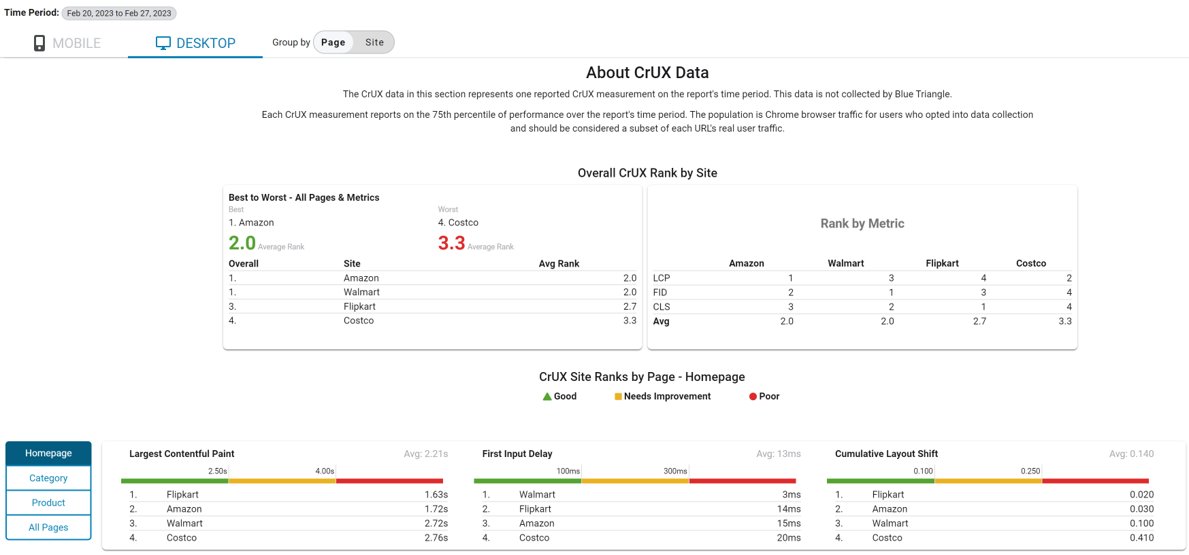Click the Avg row label in Rank by Metric
Screen dimensions: 1189x555
pos(661,321)
